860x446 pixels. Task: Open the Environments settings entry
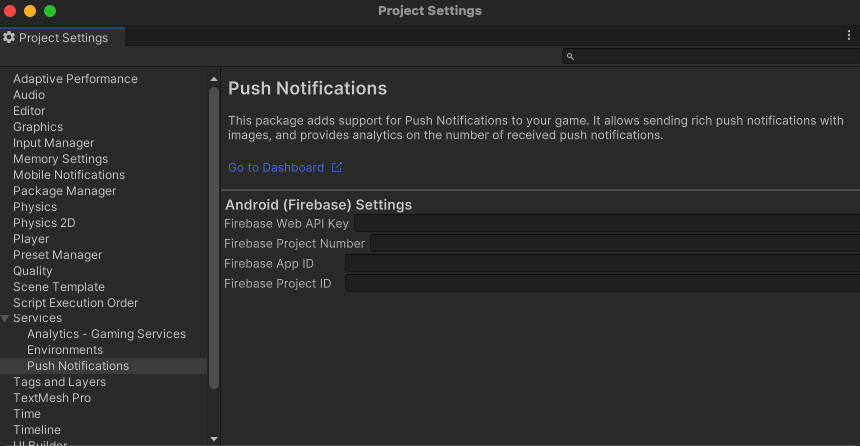tap(65, 350)
